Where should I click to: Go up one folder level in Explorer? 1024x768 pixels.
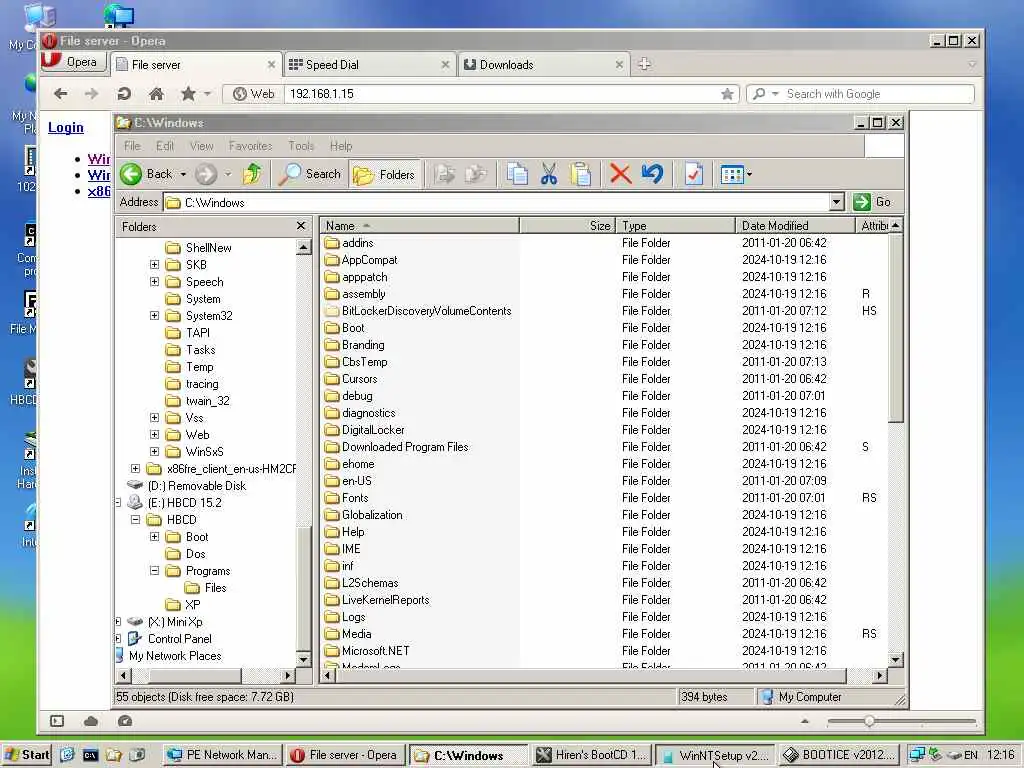[x=252, y=174]
